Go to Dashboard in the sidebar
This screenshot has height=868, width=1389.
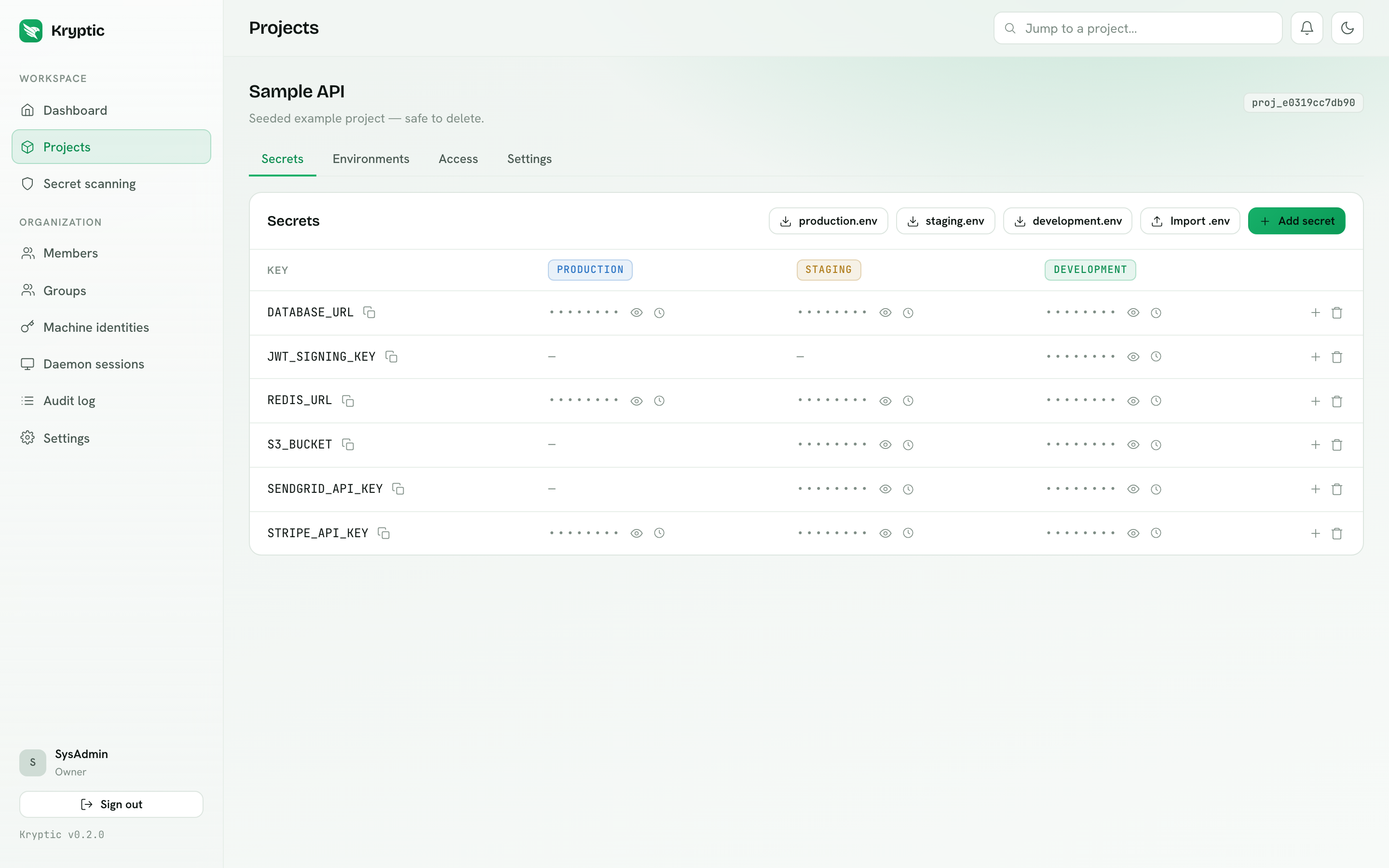(x=111, y=110)
